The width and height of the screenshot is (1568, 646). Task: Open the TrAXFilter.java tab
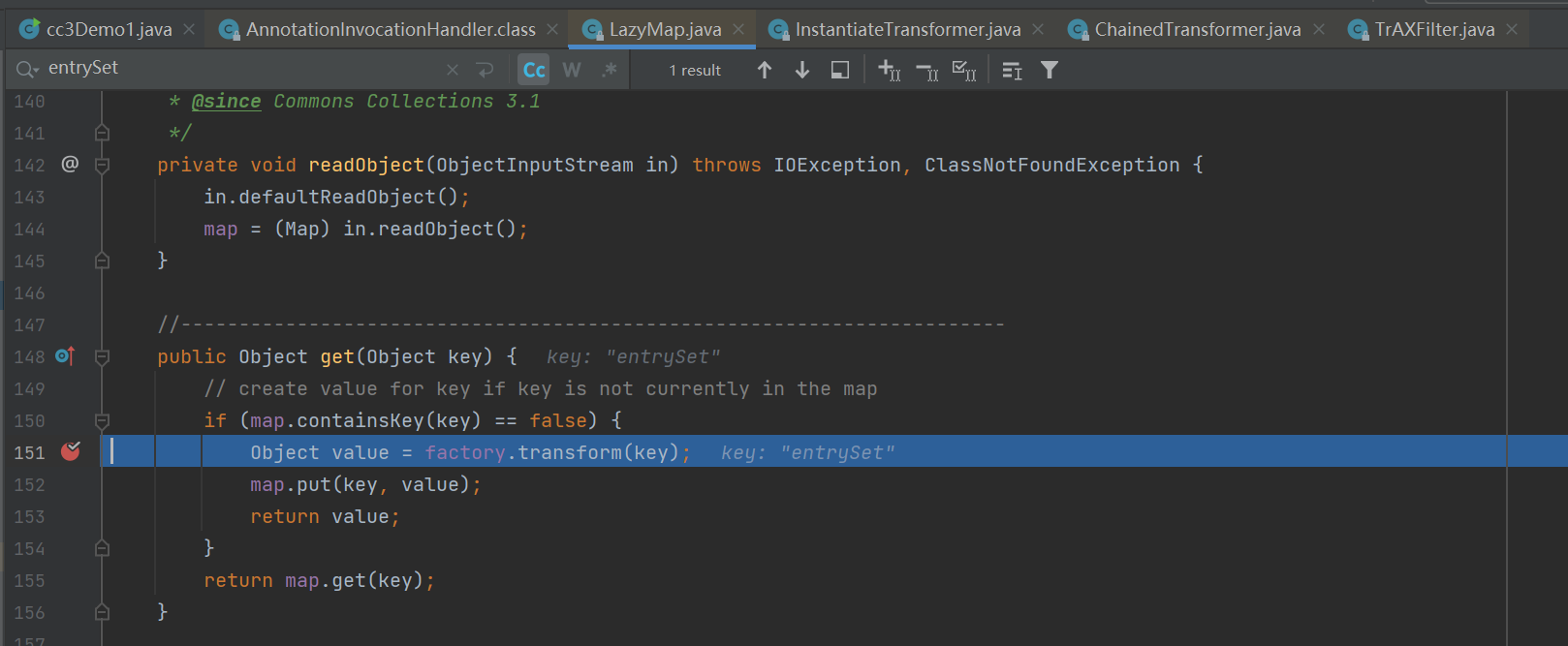coord(1434,29)
